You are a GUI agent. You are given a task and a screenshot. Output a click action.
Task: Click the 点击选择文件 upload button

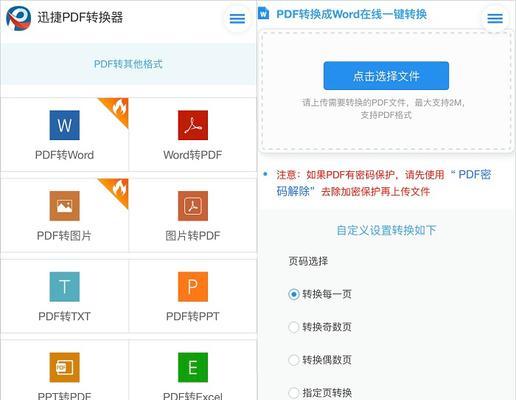(x=386, y=76)
